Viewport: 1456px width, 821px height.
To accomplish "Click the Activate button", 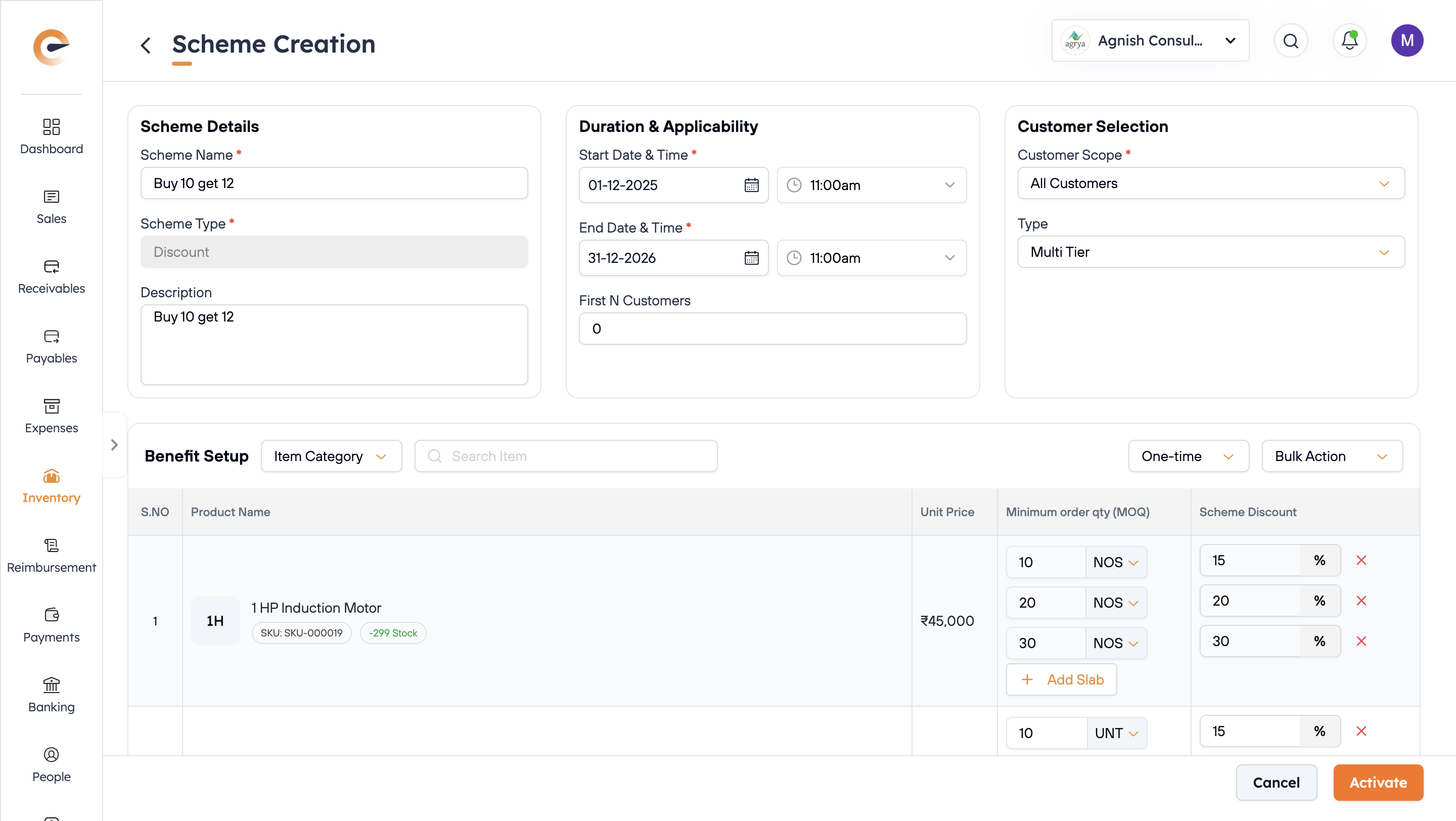I will click(1378, 782).
